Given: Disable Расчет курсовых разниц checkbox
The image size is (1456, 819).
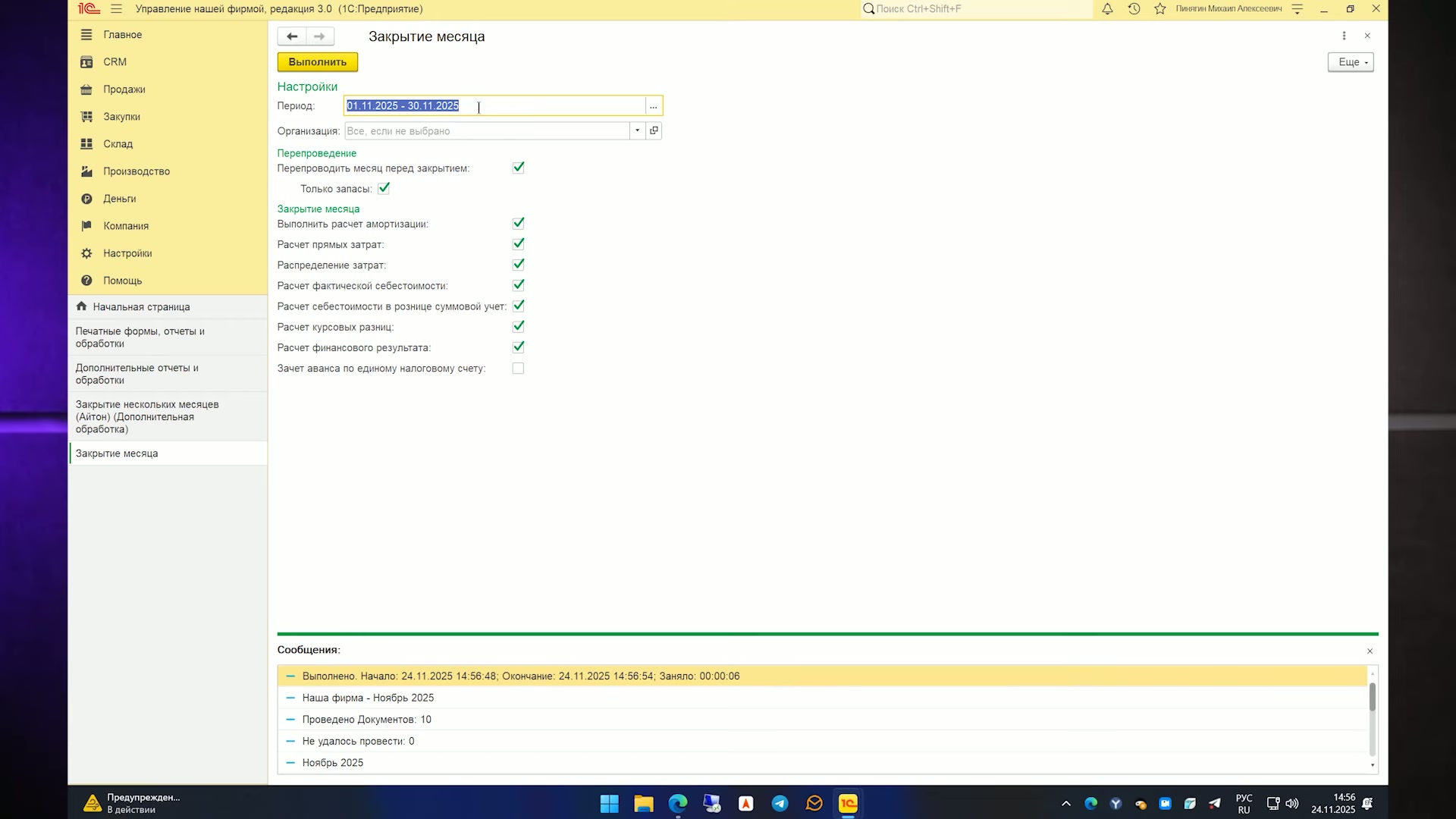Looking at the screenshot, I should pyautogui.click(x=518, y=327).
